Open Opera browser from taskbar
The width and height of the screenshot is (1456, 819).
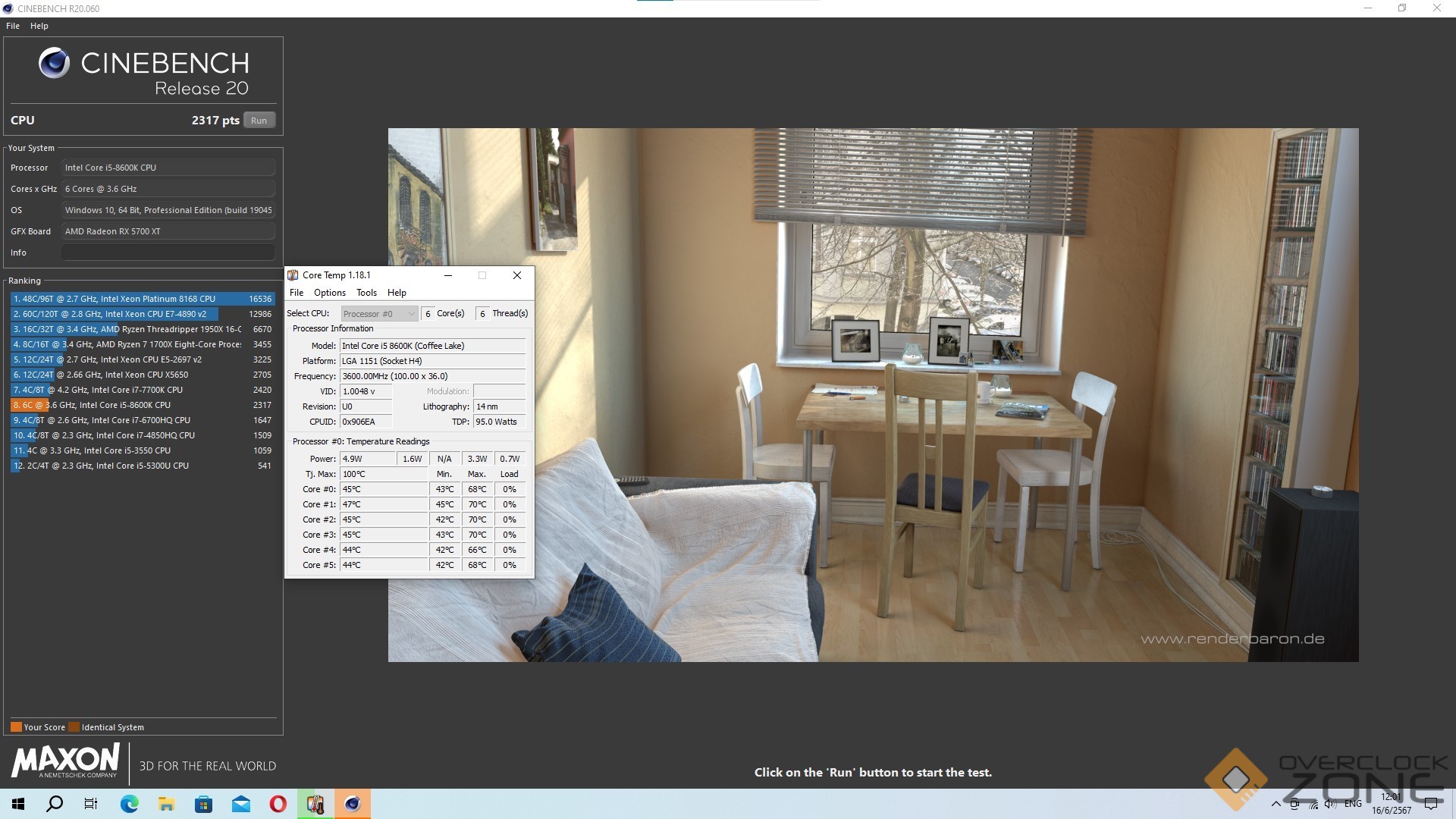pos(278,804)
